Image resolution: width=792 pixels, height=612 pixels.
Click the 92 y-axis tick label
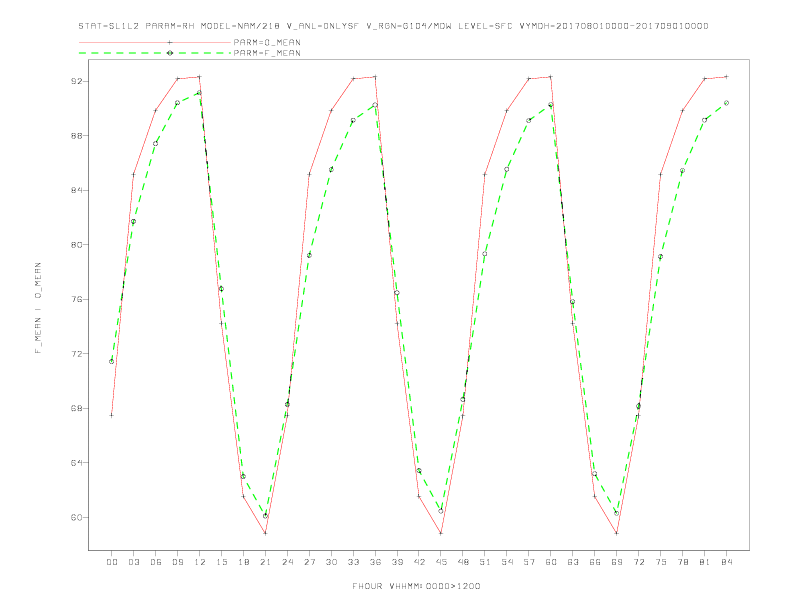(x=77, y=81)
